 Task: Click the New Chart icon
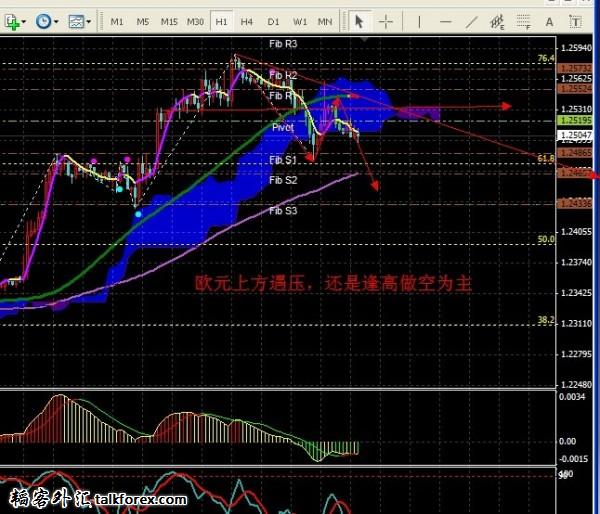click(11, 22)
